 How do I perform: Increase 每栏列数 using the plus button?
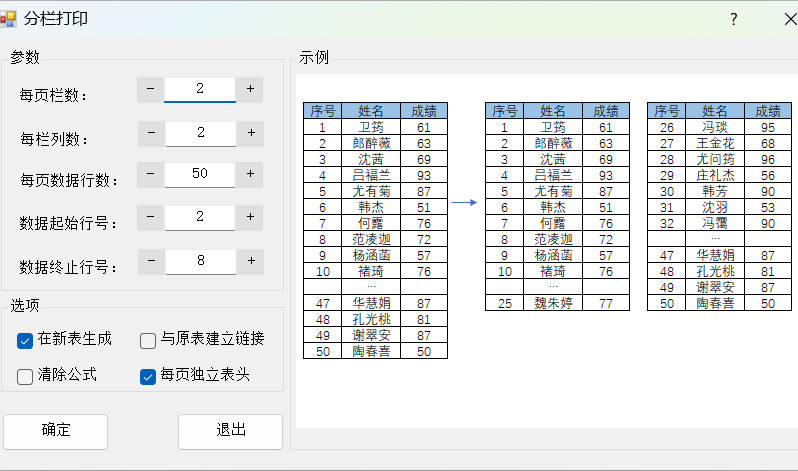[250, 133]
